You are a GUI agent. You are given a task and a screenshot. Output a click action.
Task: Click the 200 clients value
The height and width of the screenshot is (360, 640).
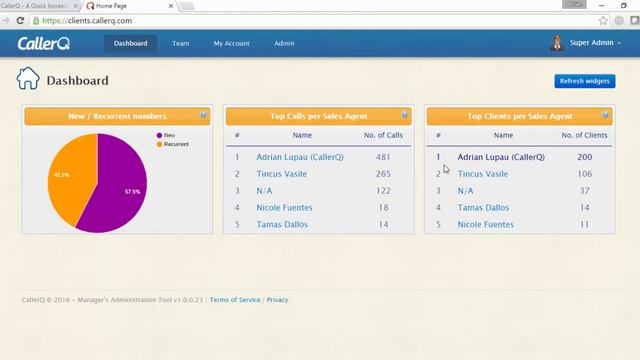(x=584, y=157)
